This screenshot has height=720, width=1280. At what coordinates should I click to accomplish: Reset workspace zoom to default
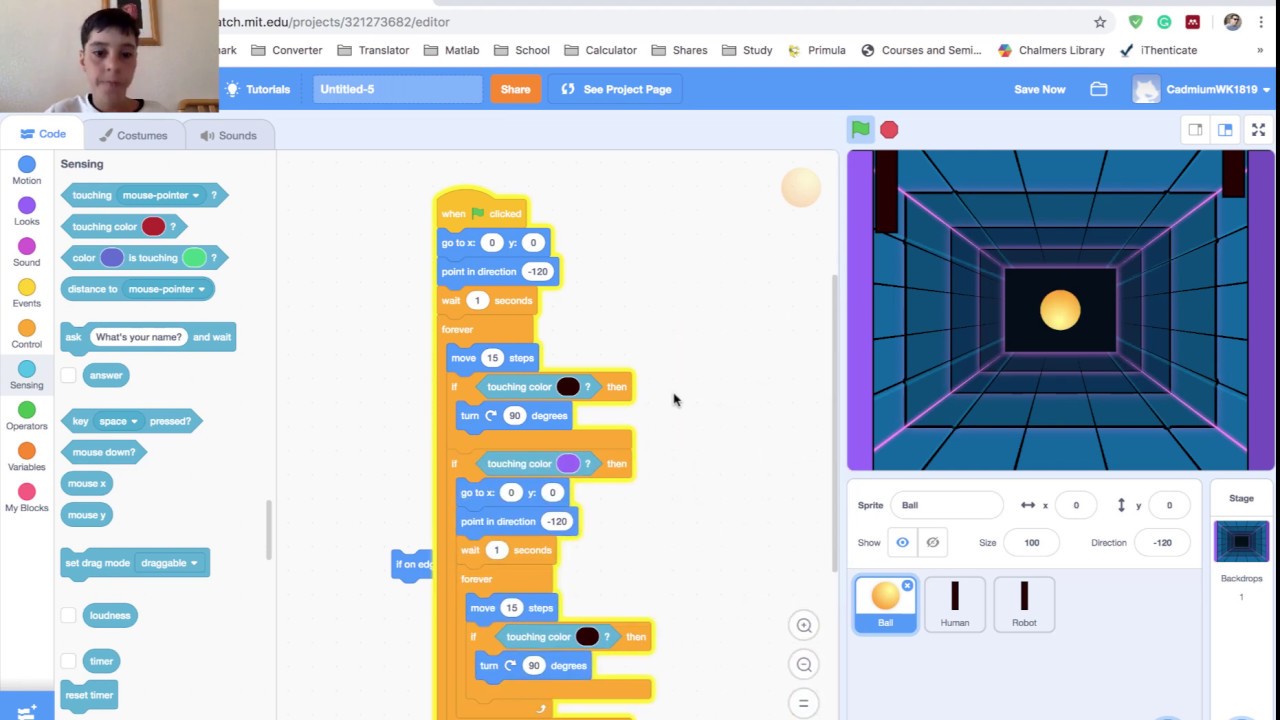tap(804, 703)
